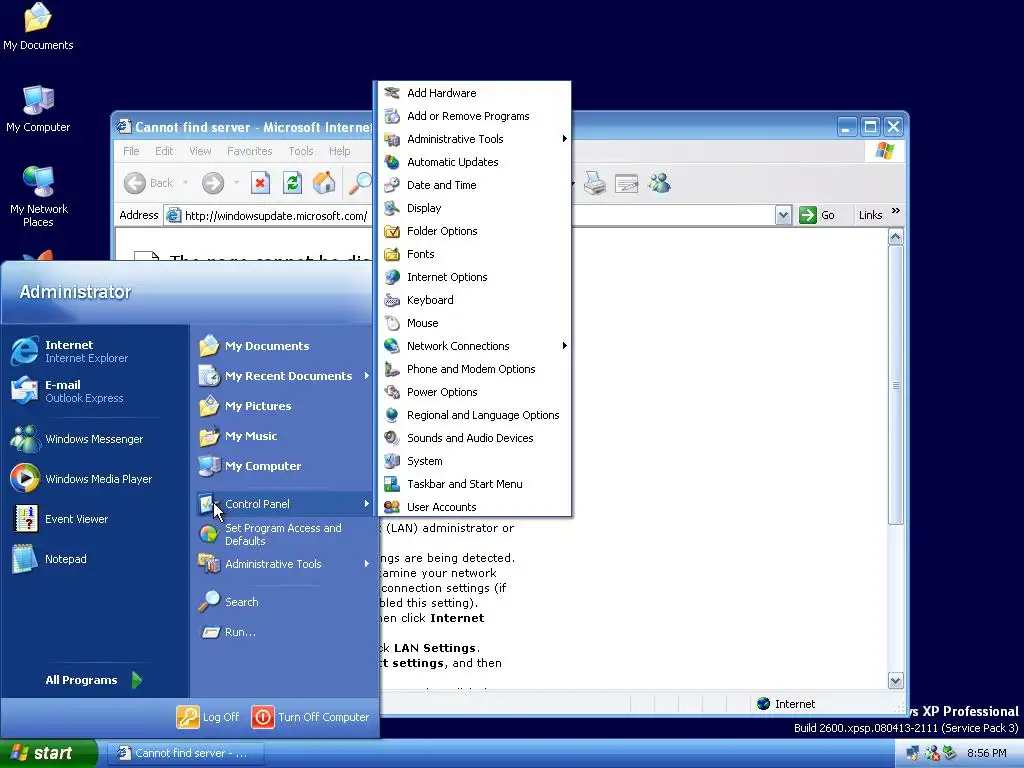Viewport: 1024px width, 768px height.
Task: Open Automatic Updates entry
Action: click(474, 162)
